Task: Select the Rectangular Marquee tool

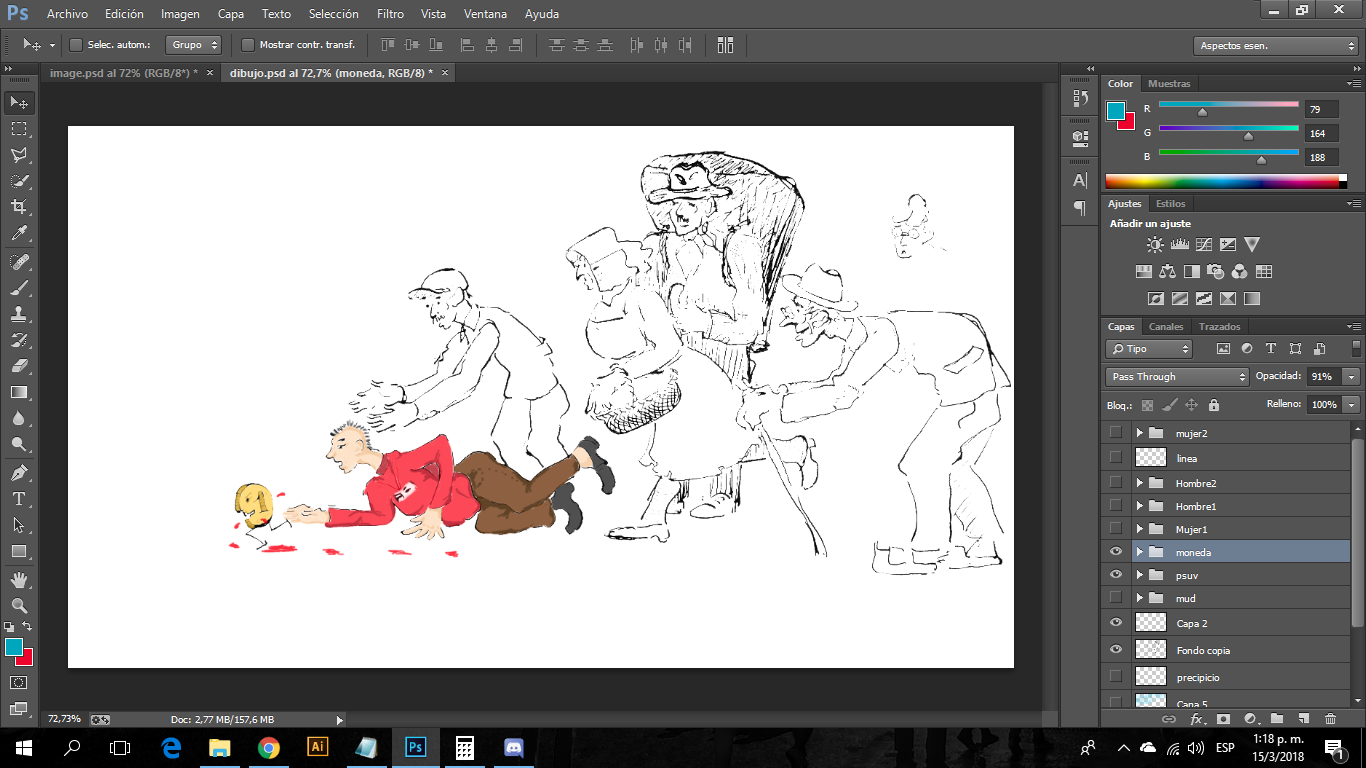Action: 19,129
